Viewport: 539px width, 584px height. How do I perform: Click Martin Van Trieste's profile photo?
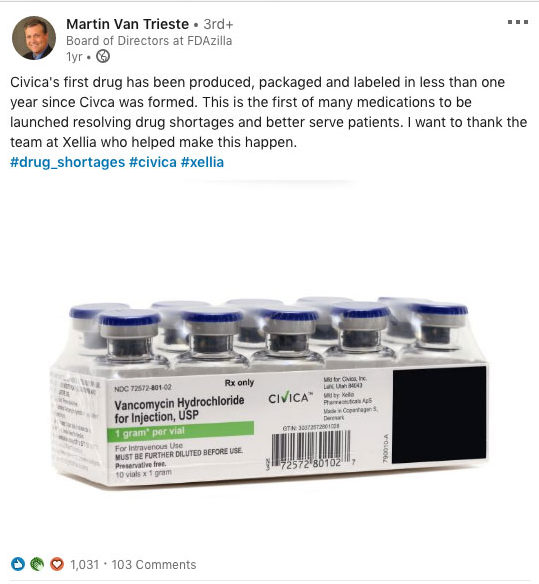34,38
